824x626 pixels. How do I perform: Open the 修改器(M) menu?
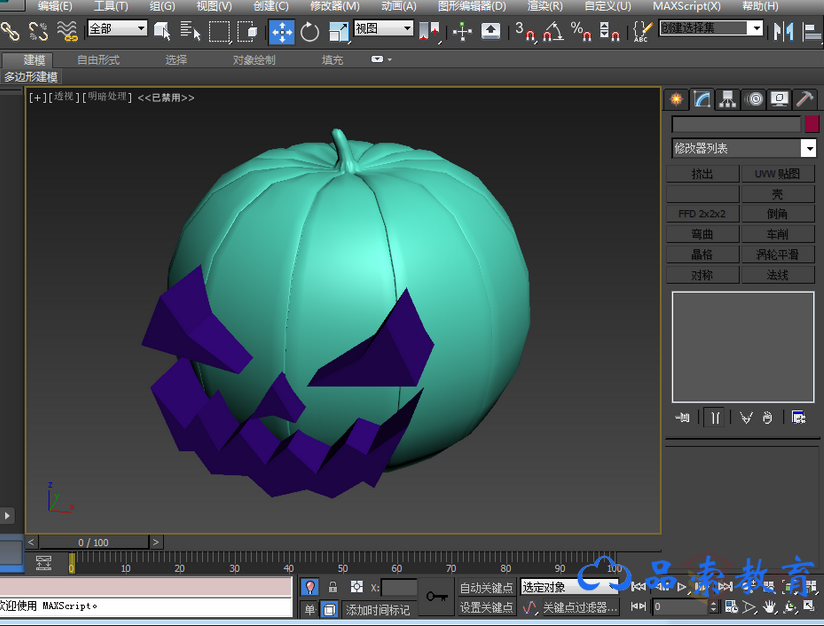[336, 6]
